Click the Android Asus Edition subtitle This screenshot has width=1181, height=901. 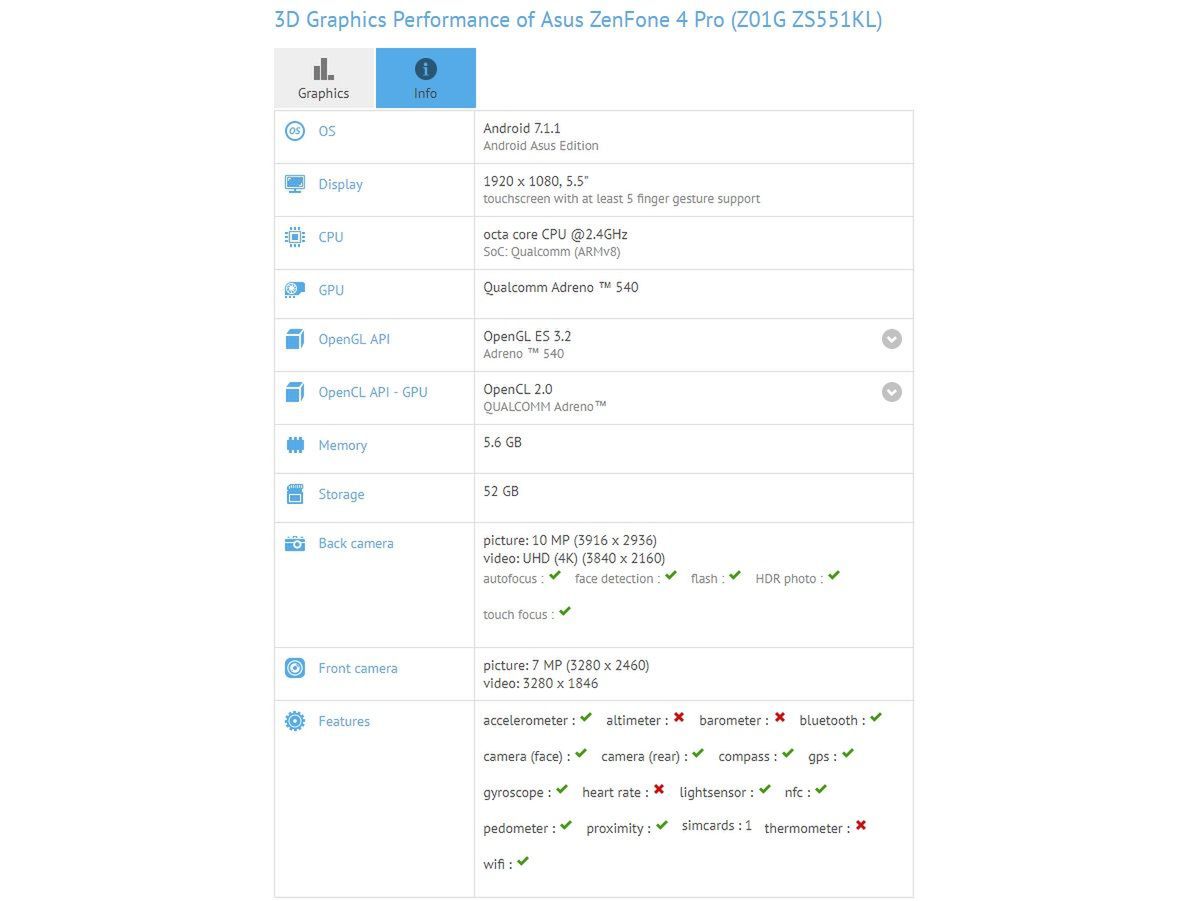click(x=541, y=145)
